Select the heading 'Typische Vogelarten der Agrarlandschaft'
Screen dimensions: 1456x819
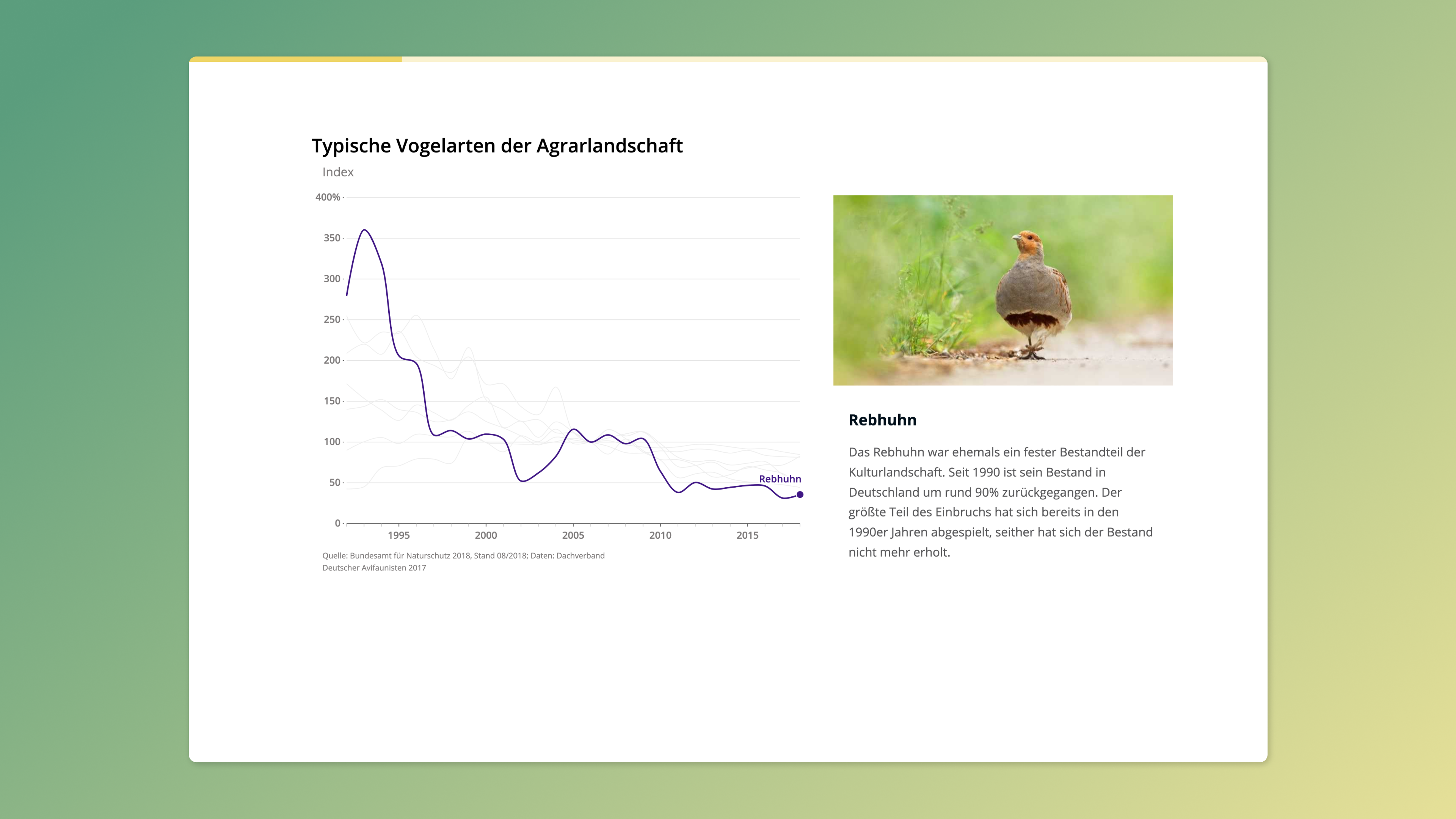pos(497,146)
